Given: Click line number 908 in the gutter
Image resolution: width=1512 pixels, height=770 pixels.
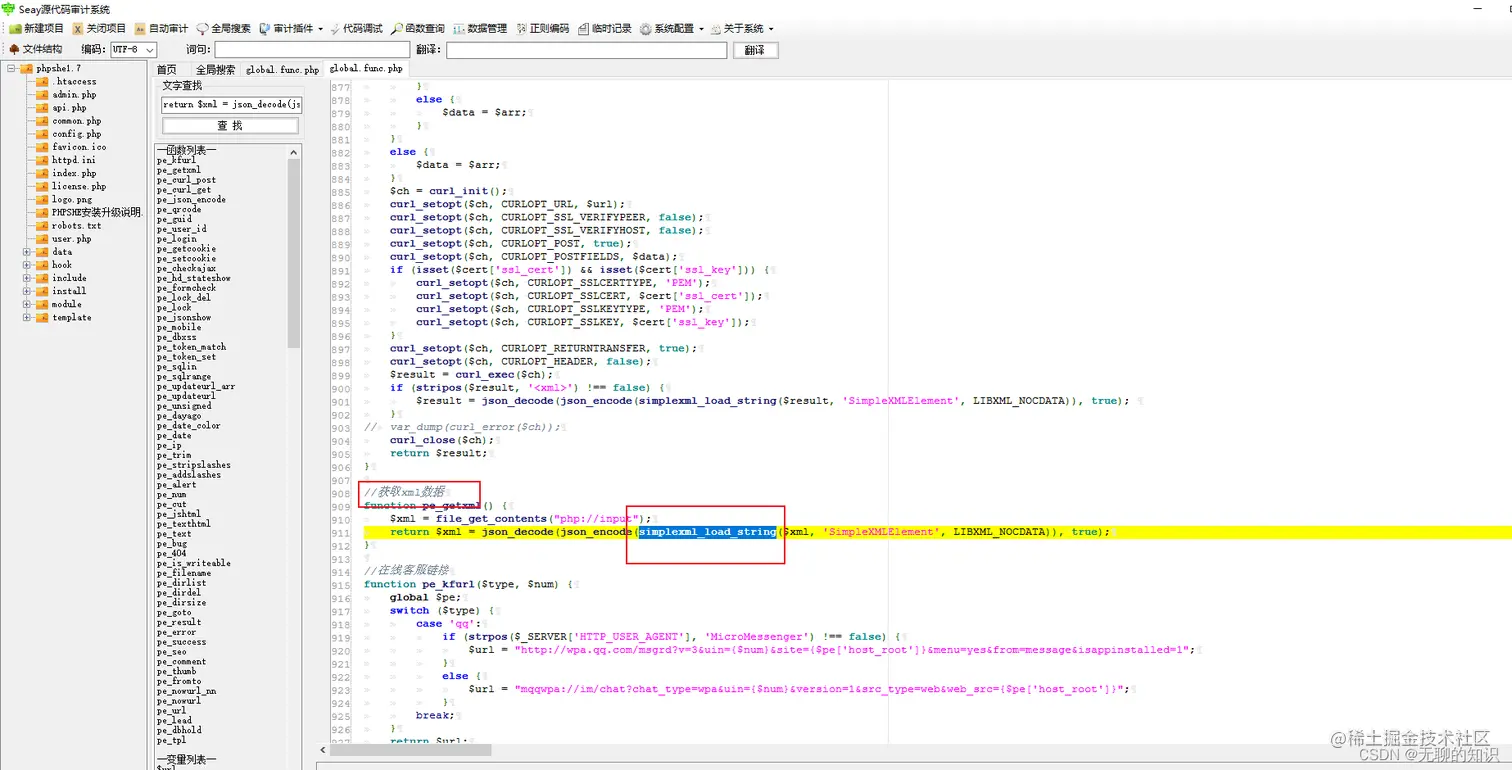Looking at the screenshot, I should (x=340, y=493).
